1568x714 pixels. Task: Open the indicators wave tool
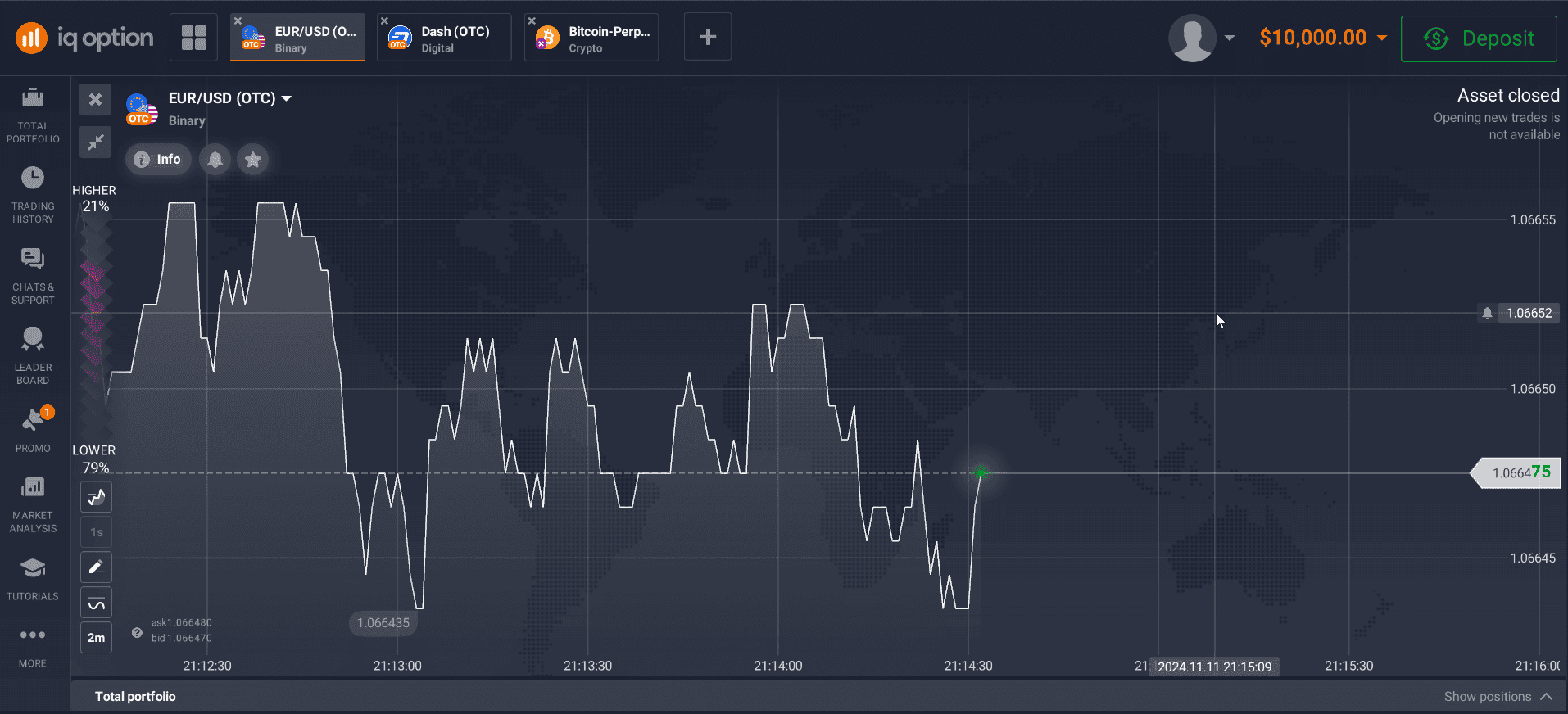tap(96, 603)
